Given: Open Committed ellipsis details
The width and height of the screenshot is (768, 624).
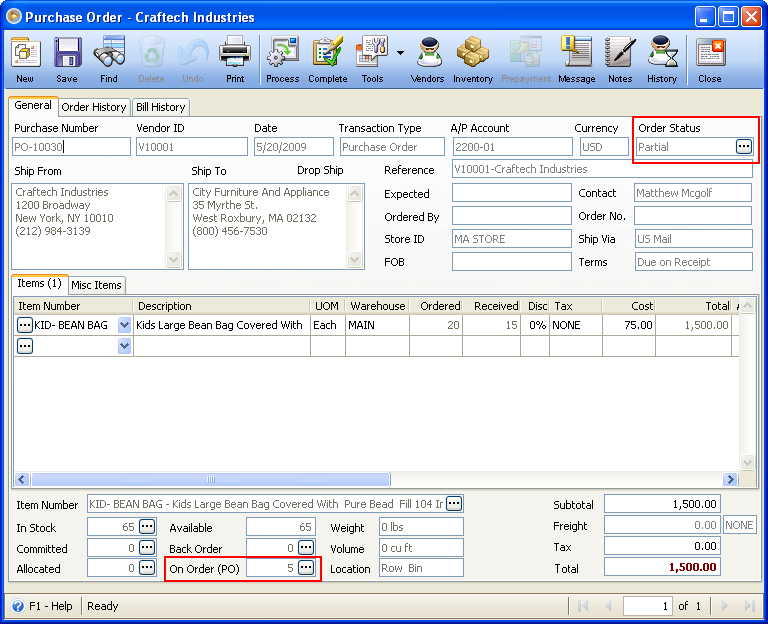Looking at the screenshot, I should [x=147, y=548].
